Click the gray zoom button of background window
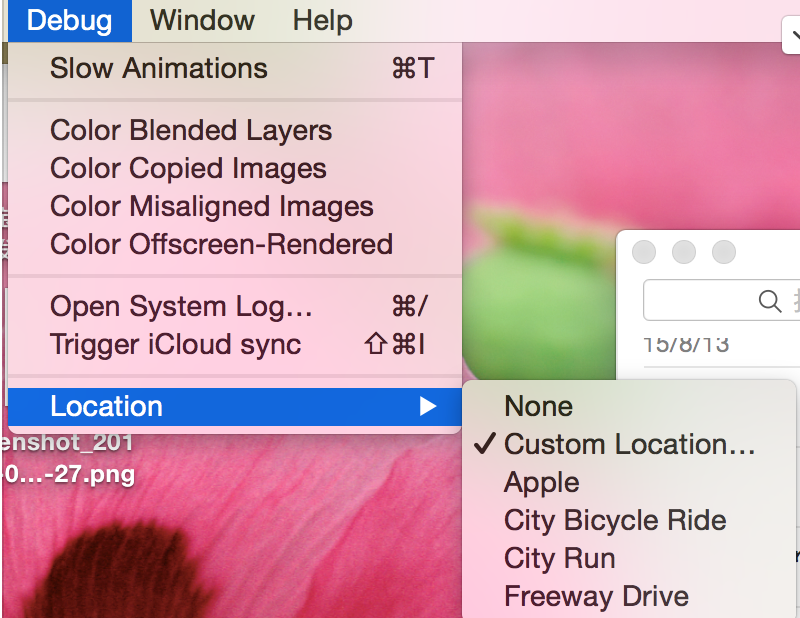Viewport: 800px width, 618px height. pos(723,252)
